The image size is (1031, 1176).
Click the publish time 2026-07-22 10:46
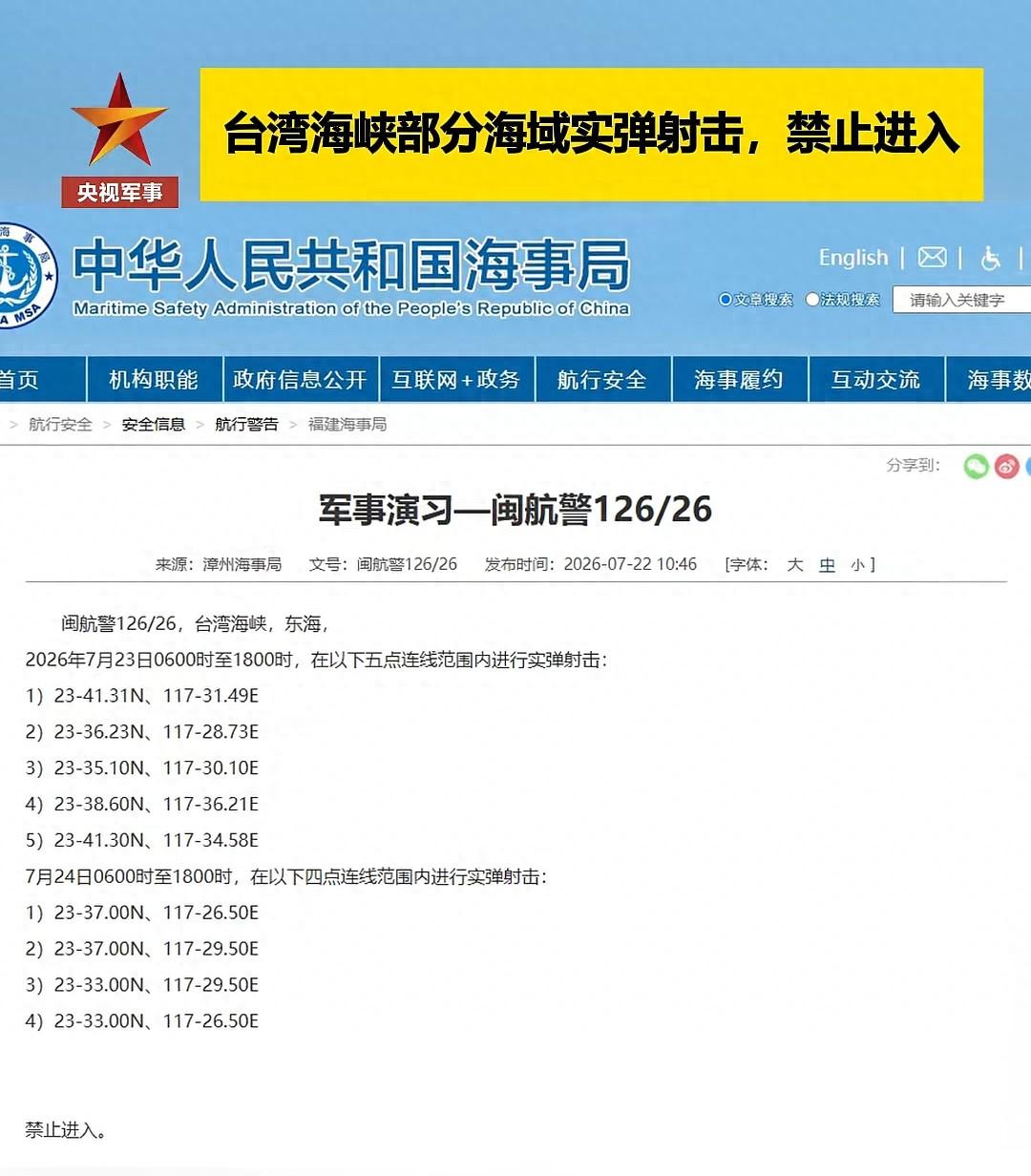tap(630, 564)
